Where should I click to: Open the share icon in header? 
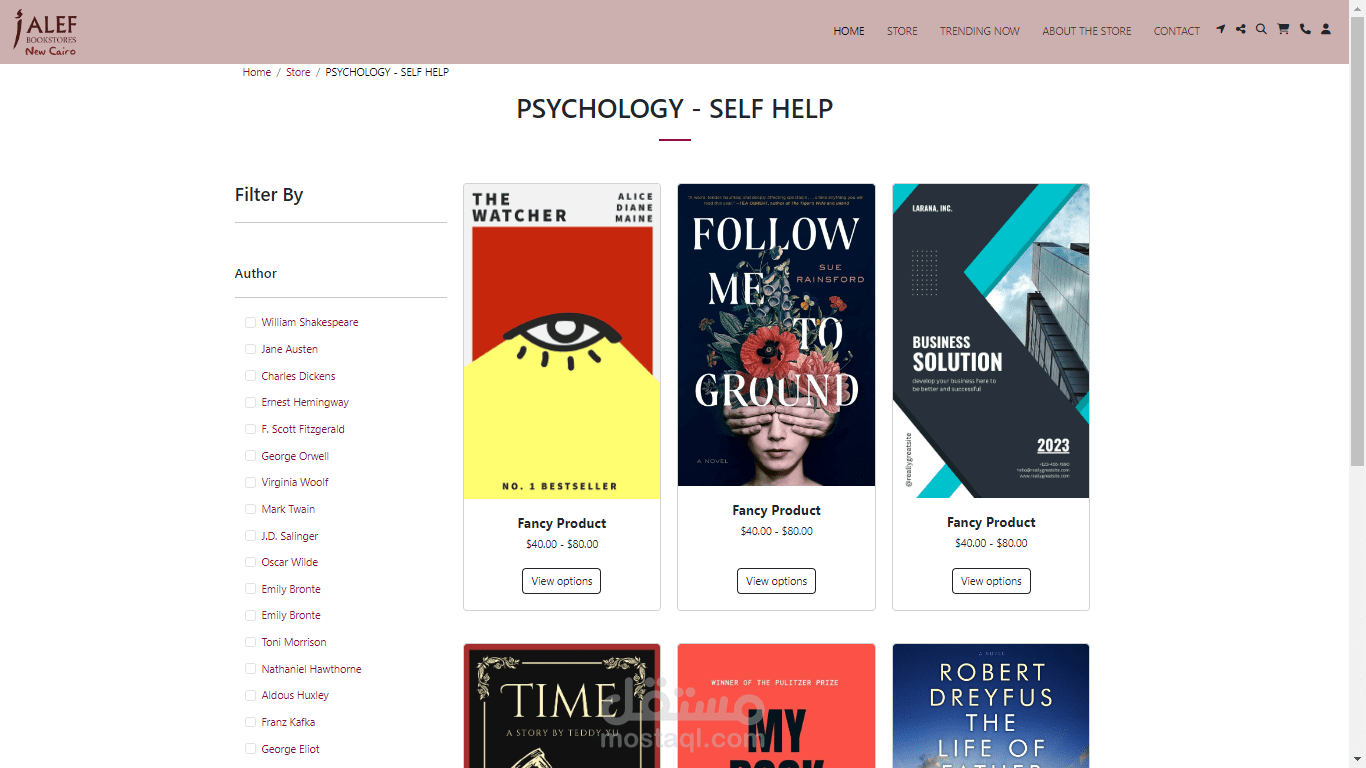(1241, 30)
